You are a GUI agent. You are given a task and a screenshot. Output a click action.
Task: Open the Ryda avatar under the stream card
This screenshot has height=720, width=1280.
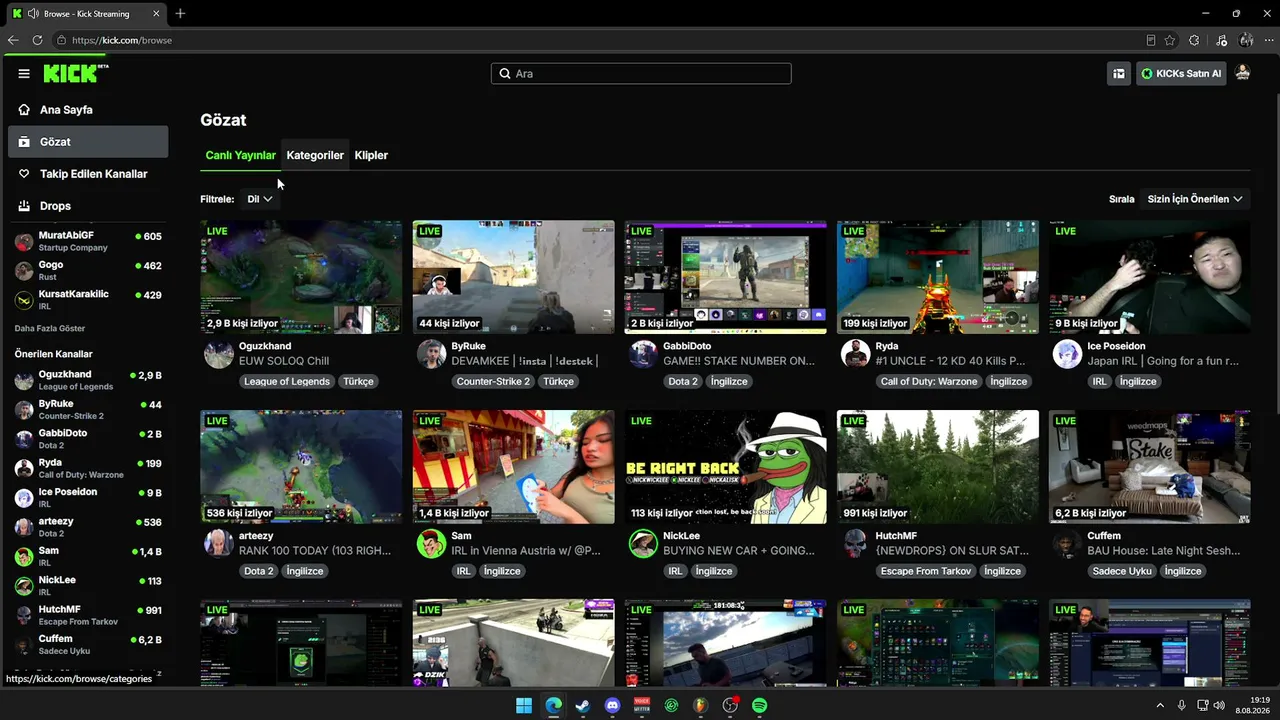point(855,354)
